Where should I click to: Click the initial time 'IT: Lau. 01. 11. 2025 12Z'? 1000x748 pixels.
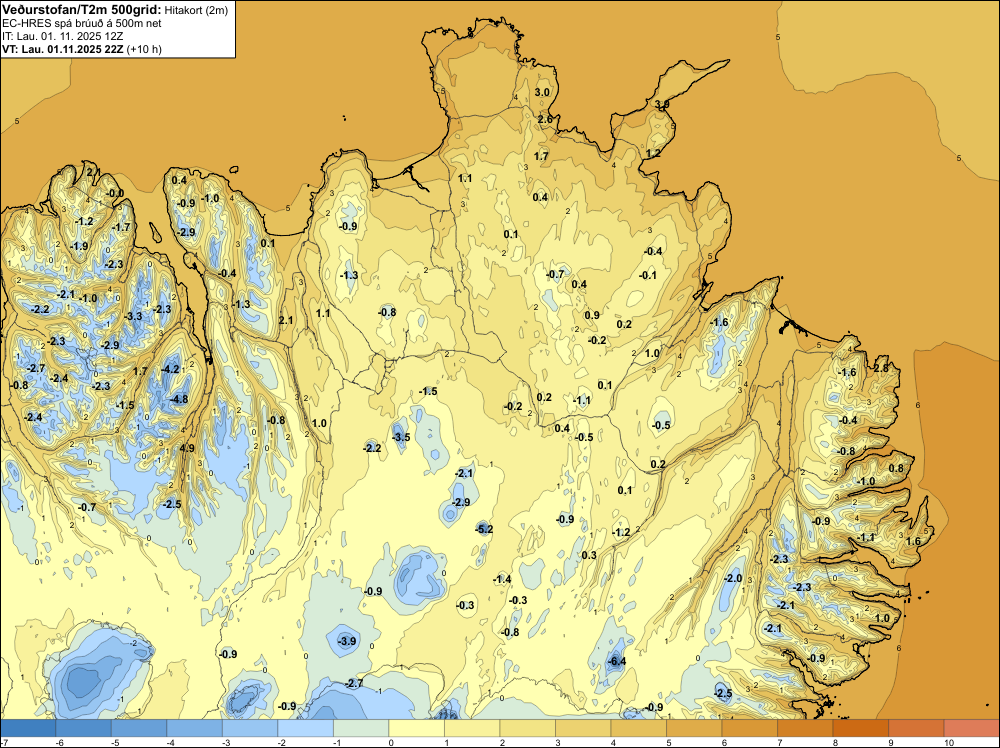pos(62,36)
